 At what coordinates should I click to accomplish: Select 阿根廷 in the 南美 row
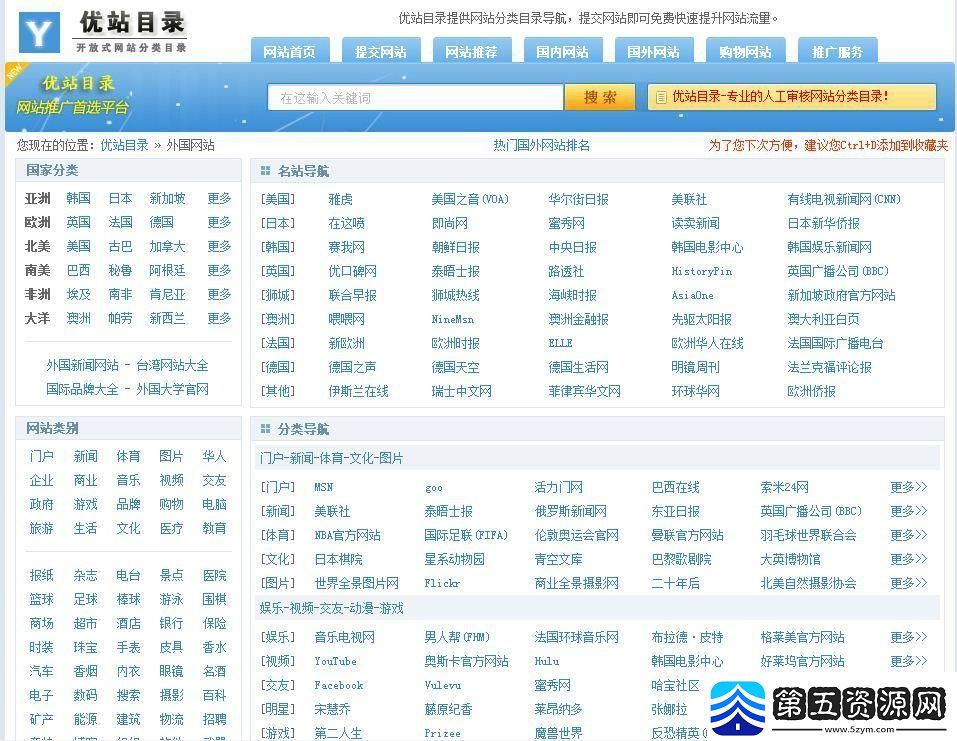167,270
